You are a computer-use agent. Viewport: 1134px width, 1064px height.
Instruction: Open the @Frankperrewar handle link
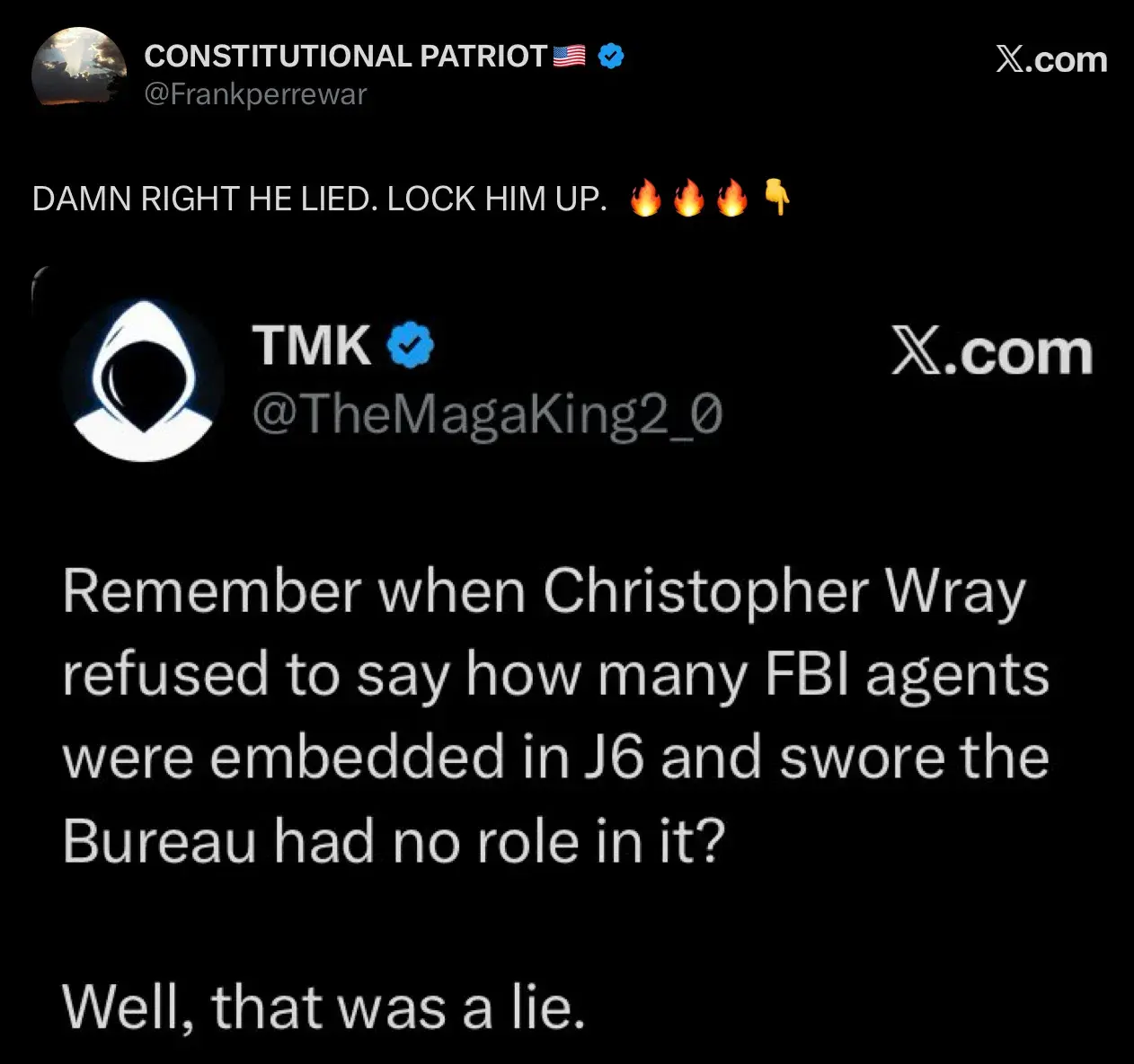255,94
